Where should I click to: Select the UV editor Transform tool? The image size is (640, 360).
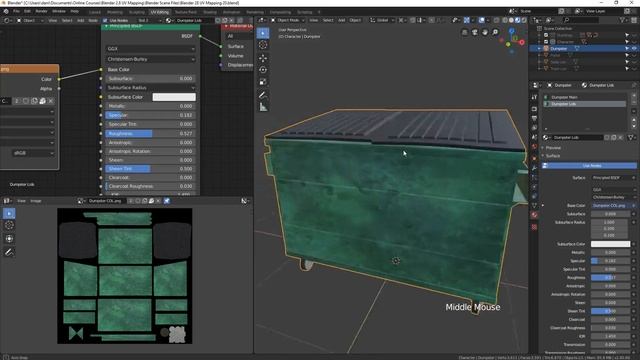9,239
